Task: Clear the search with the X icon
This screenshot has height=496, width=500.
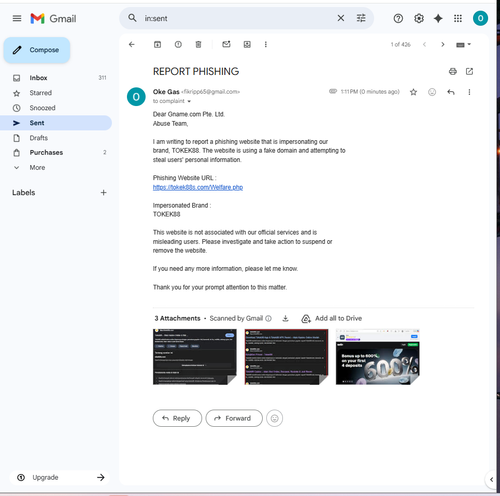Action: [x=341, y=18]
